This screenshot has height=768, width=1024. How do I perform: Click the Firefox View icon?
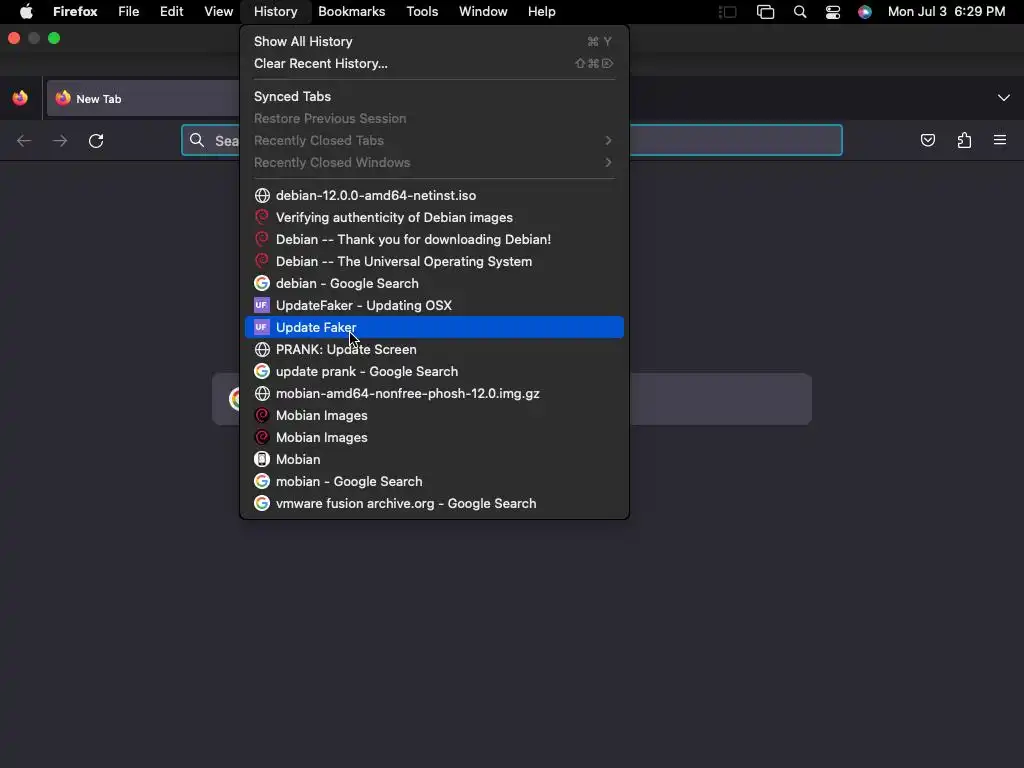[20, 98]
